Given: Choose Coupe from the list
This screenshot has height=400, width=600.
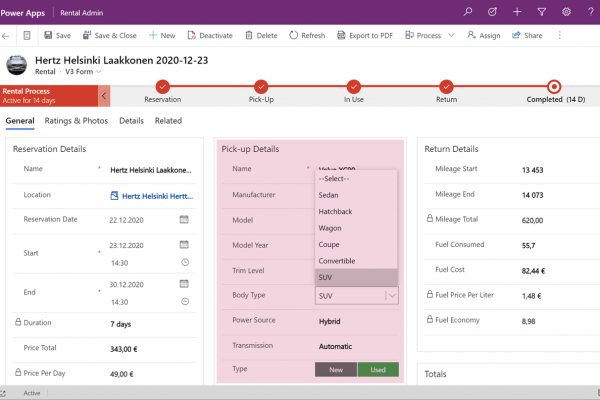Looking at the screenshot, I should click(x=356, y=244).
